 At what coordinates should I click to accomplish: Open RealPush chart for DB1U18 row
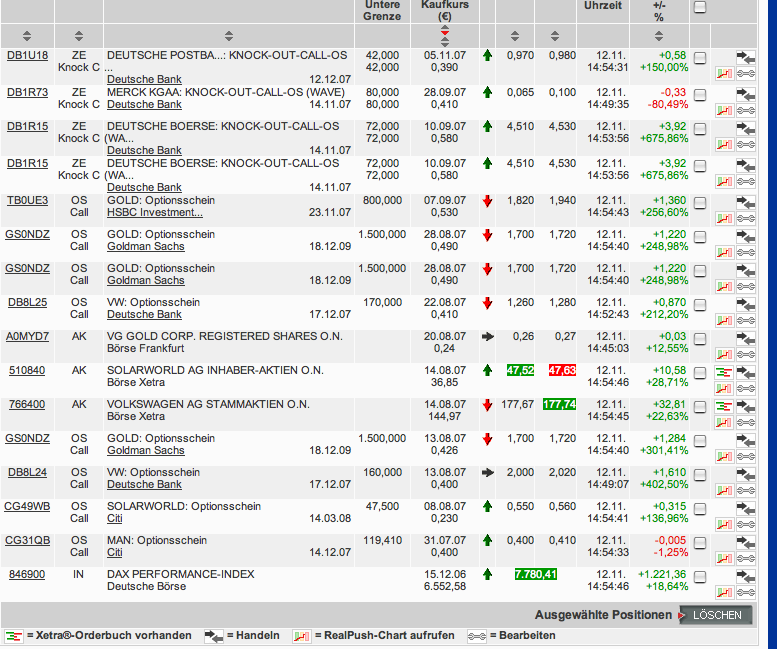pyautogui.click(x=724, y=74)
